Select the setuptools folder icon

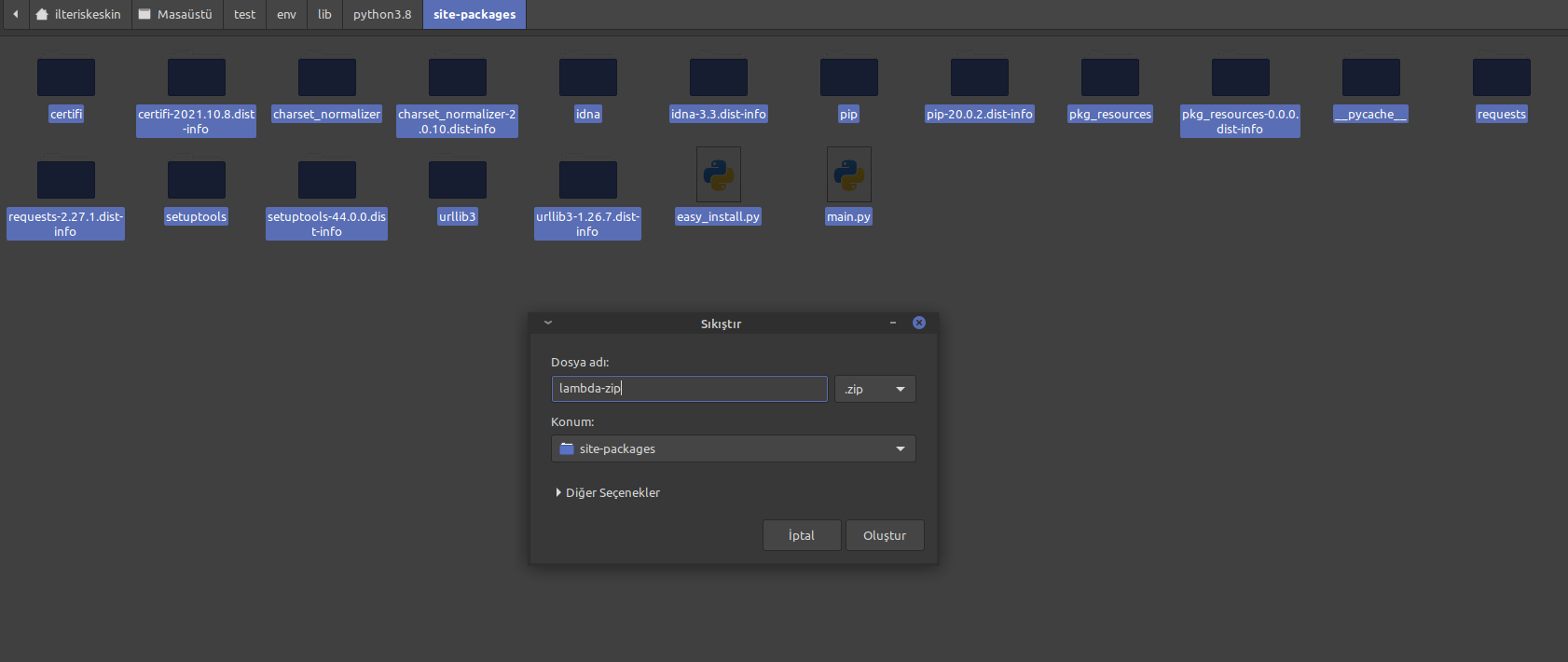[197, 180]
